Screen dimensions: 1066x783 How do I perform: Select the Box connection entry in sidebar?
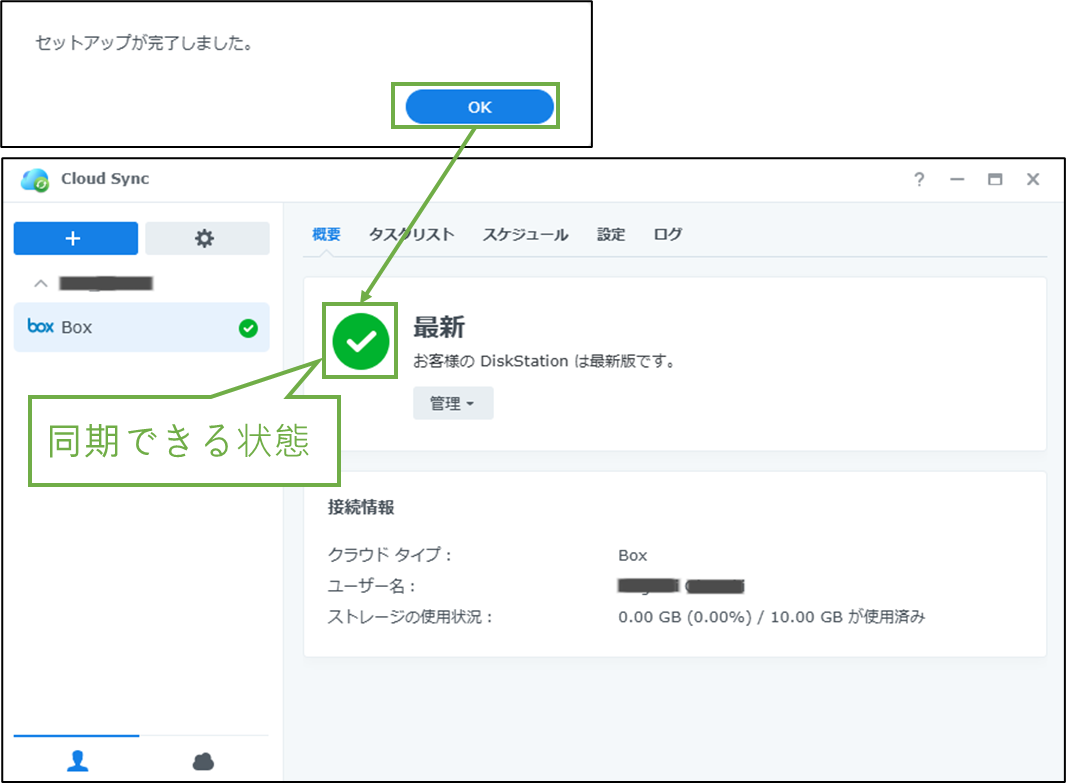pyautogui.click(x=140, y=327)
